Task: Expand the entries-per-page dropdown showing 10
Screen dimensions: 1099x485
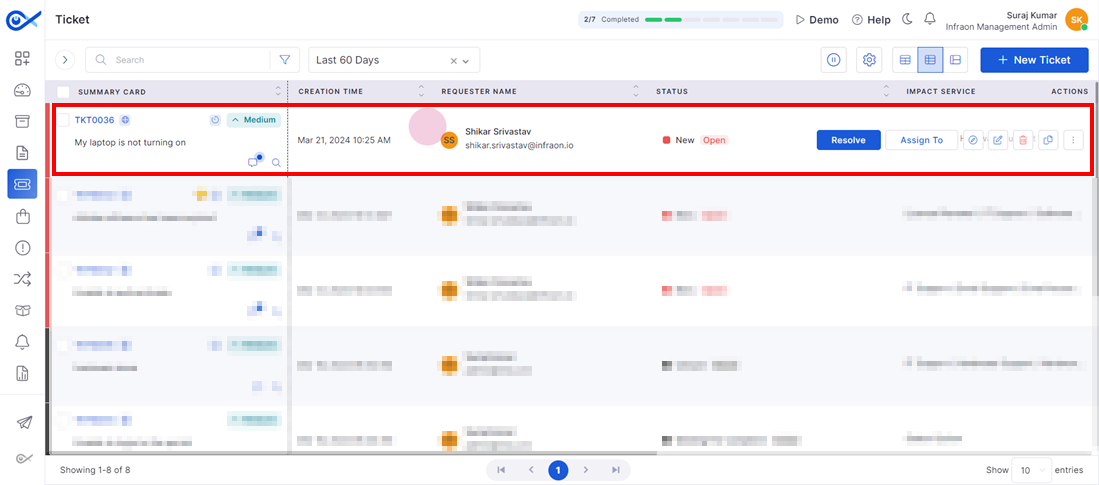Action: tap(1032, 470)
